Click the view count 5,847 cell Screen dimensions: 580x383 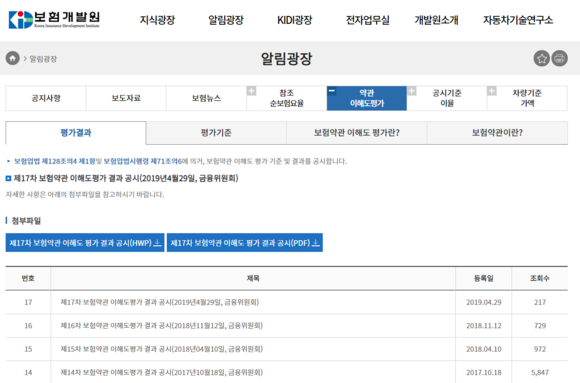click(540, 372)
